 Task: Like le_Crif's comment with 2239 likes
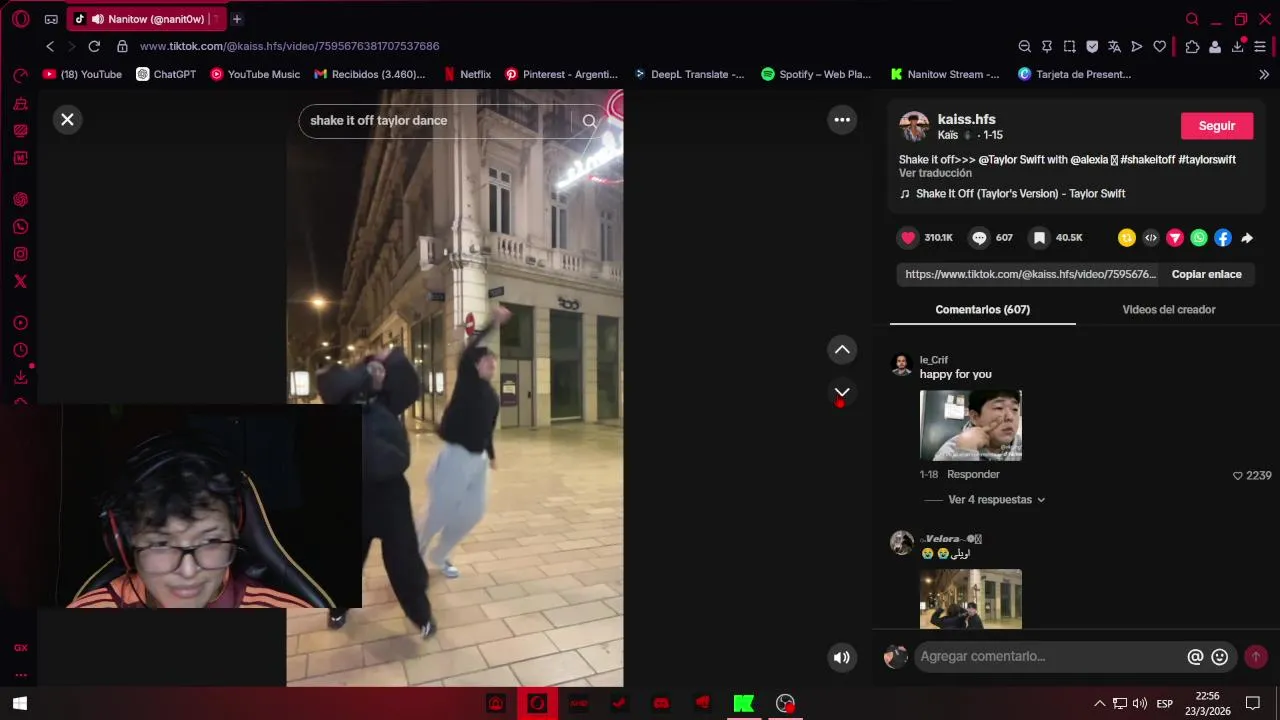1238,476
